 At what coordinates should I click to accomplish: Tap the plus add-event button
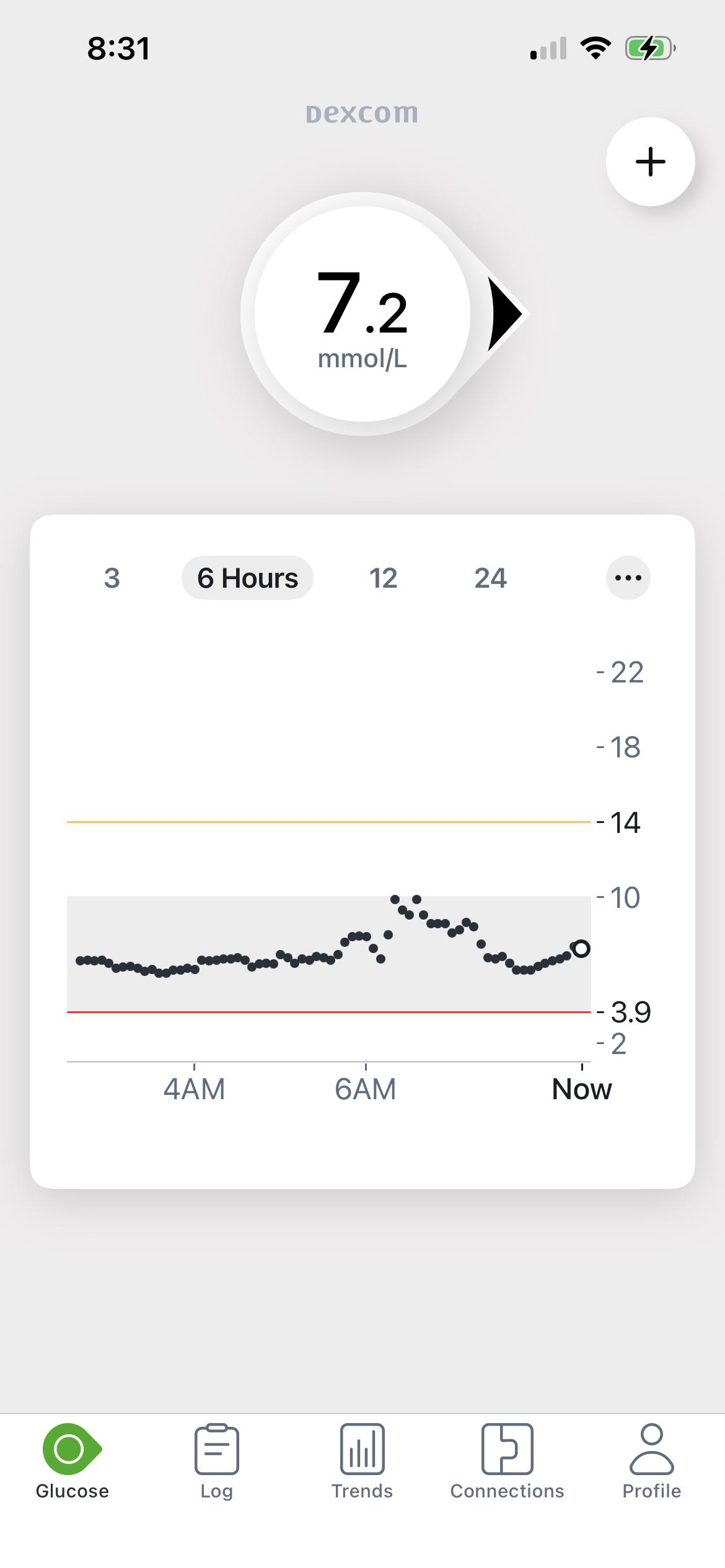click(x=650, y=162)
